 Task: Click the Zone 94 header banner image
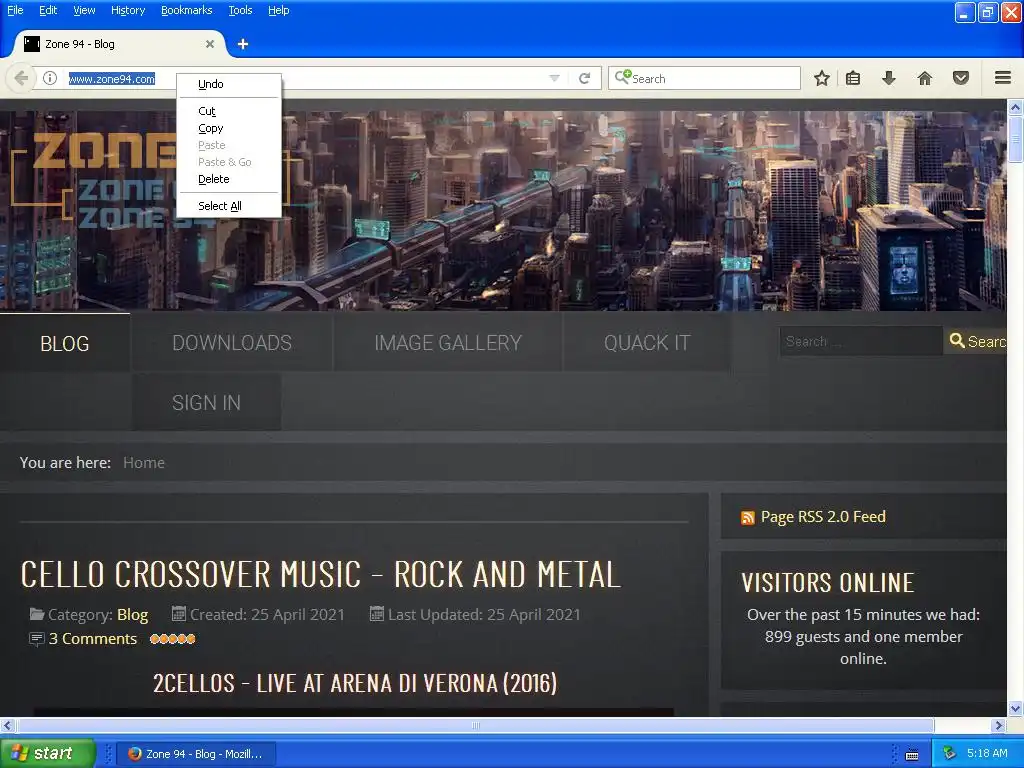pyautogui.click(x=503, y=210)
